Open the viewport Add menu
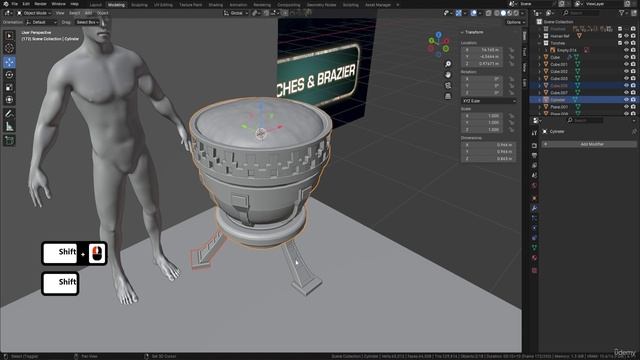Image resolution: width=640 pixels, height=360 pixels. click(88, 13)
